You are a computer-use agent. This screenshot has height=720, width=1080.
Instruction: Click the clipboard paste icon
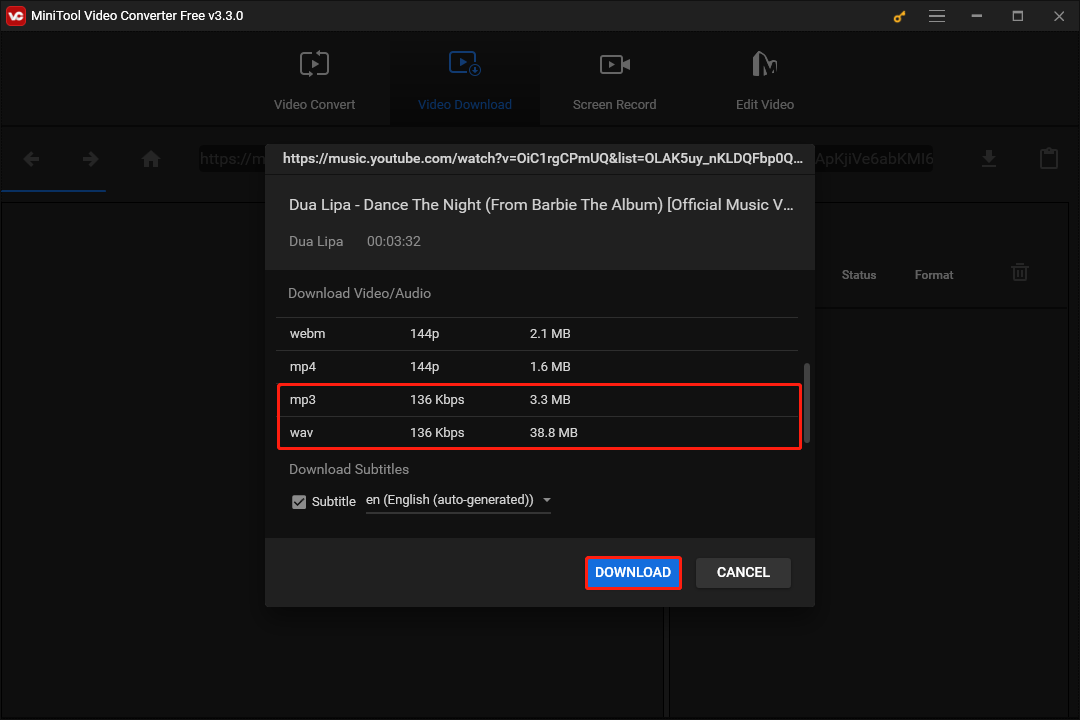point(1048,158)
